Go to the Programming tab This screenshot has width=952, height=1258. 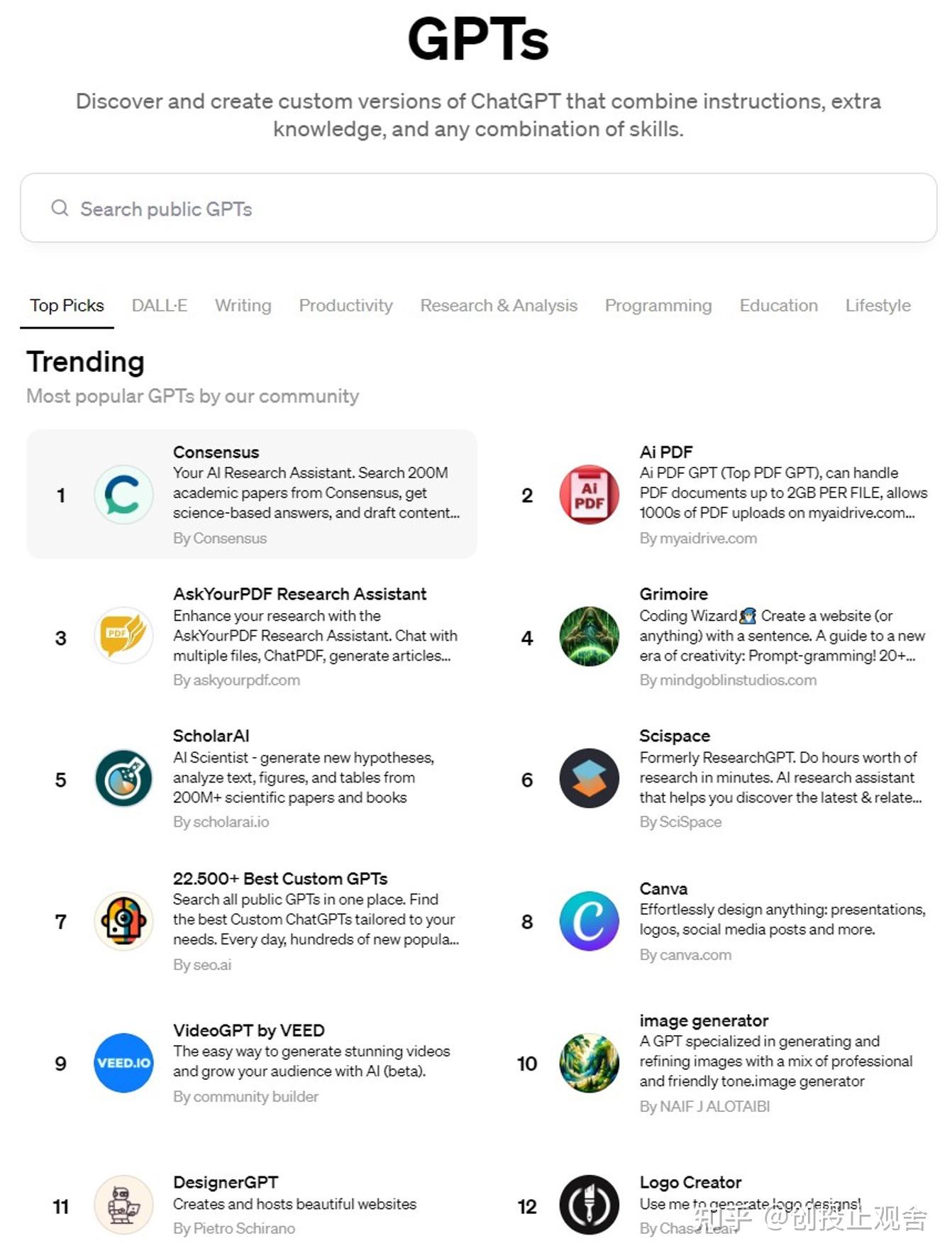658,305
